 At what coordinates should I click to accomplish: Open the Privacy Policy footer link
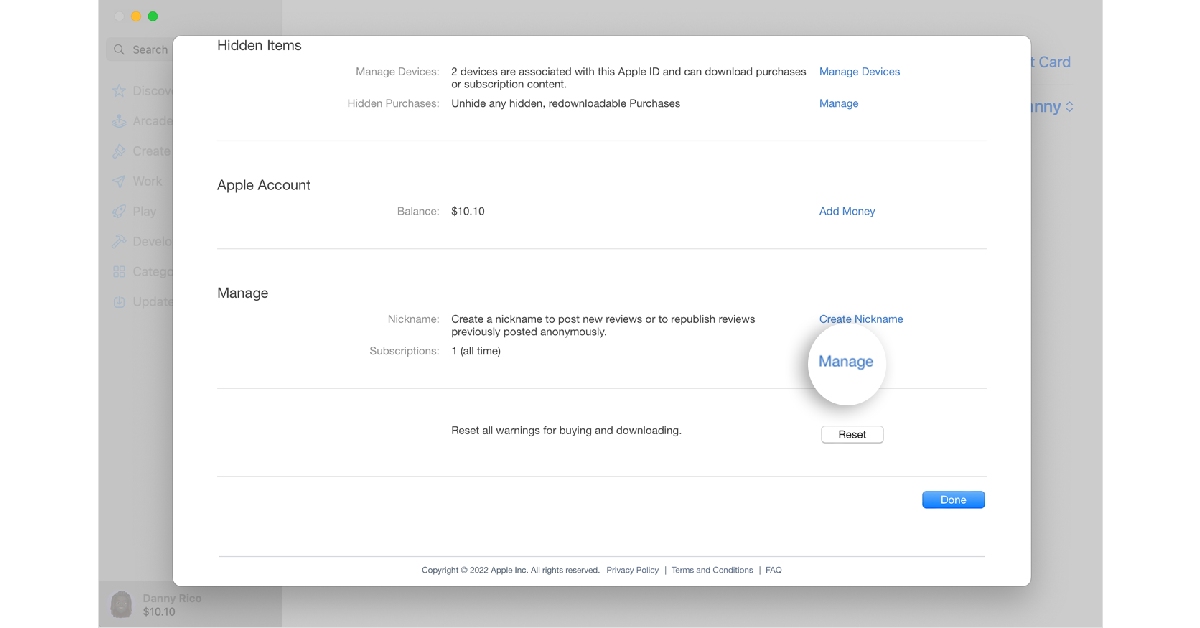[x=632, y=570]
